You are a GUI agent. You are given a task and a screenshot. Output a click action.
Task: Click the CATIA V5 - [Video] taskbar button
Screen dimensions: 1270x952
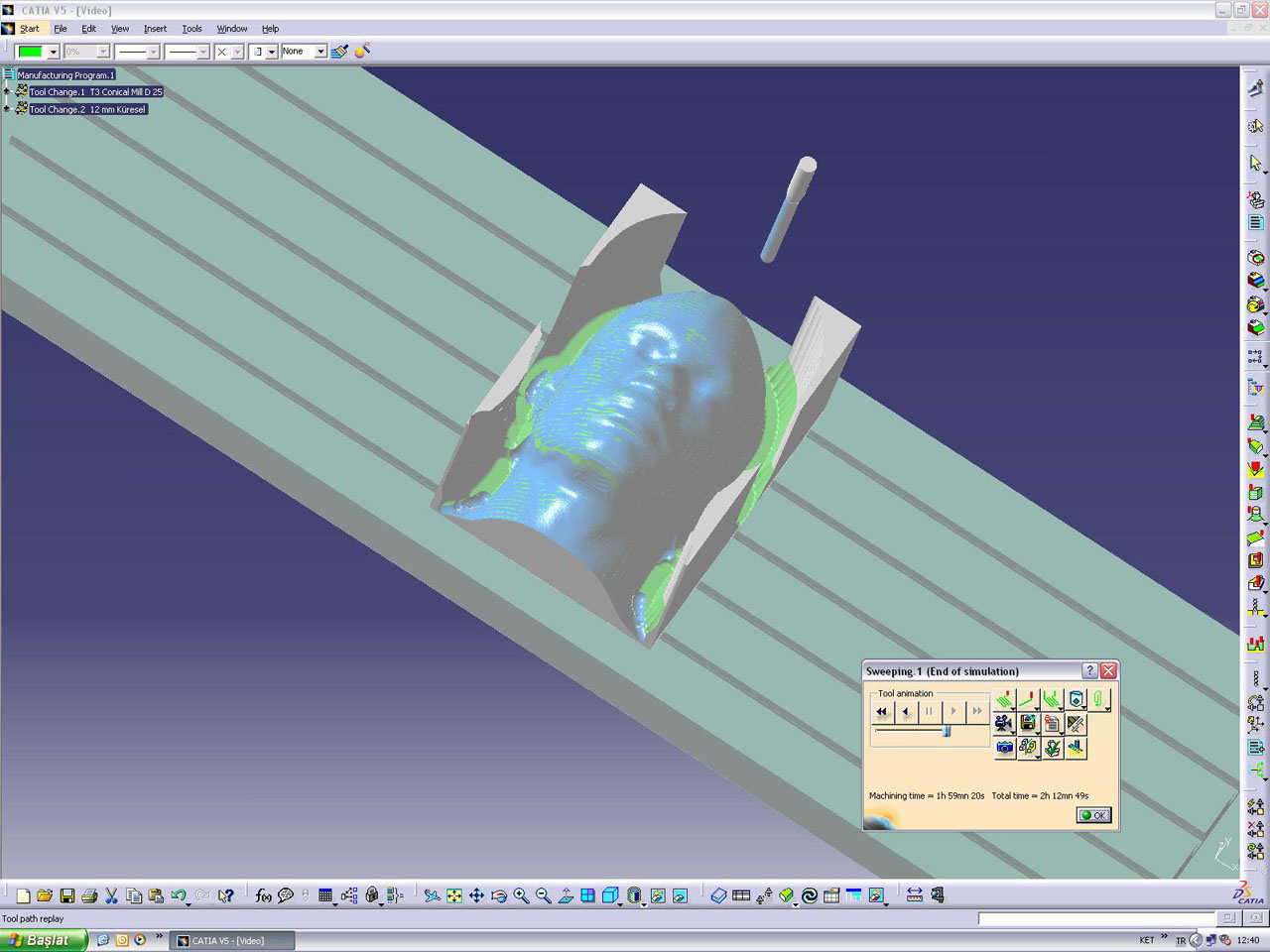(233, 940)
